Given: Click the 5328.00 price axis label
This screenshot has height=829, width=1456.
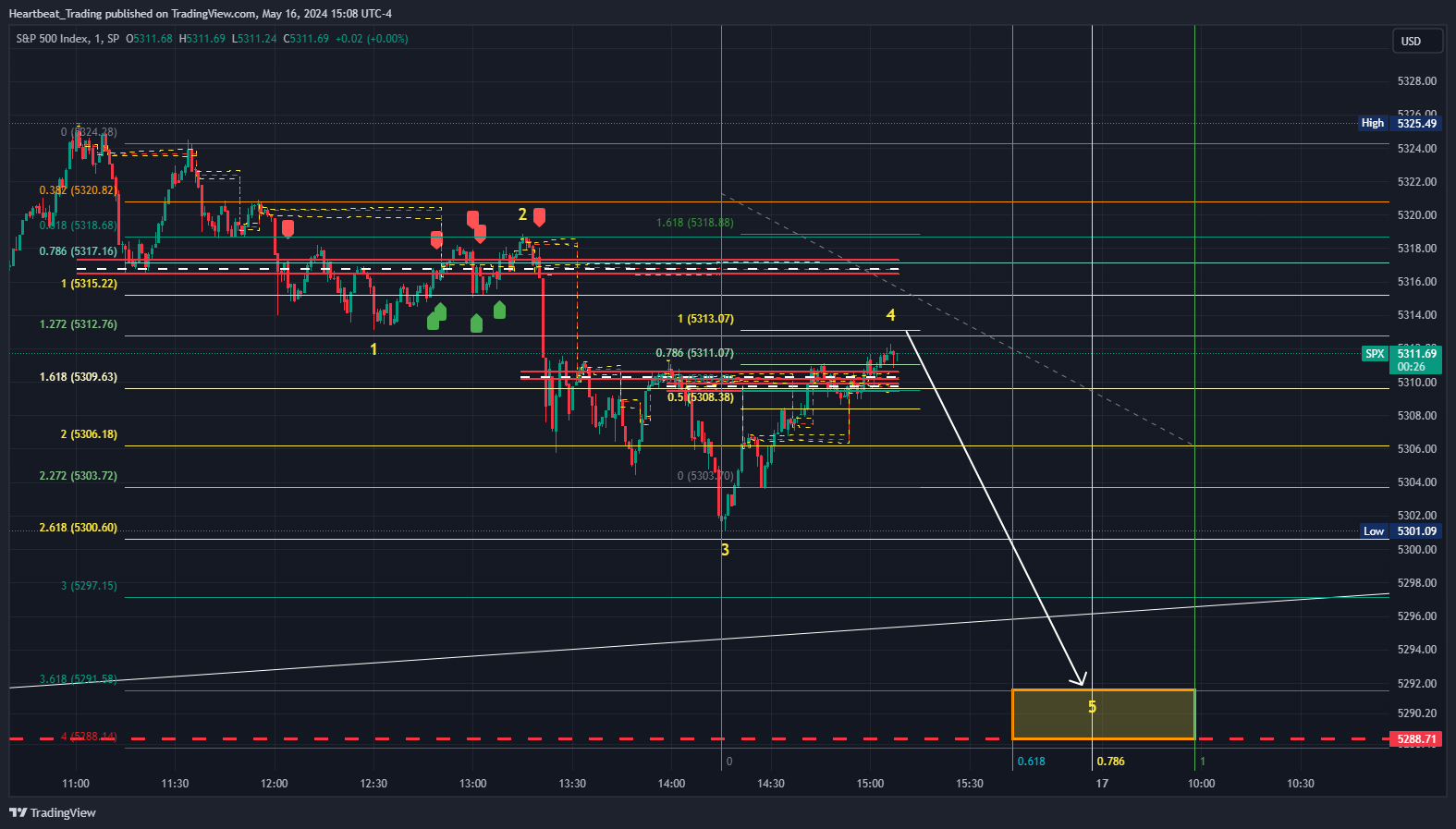Looking at the screenshot, I should coord(1417,81).
